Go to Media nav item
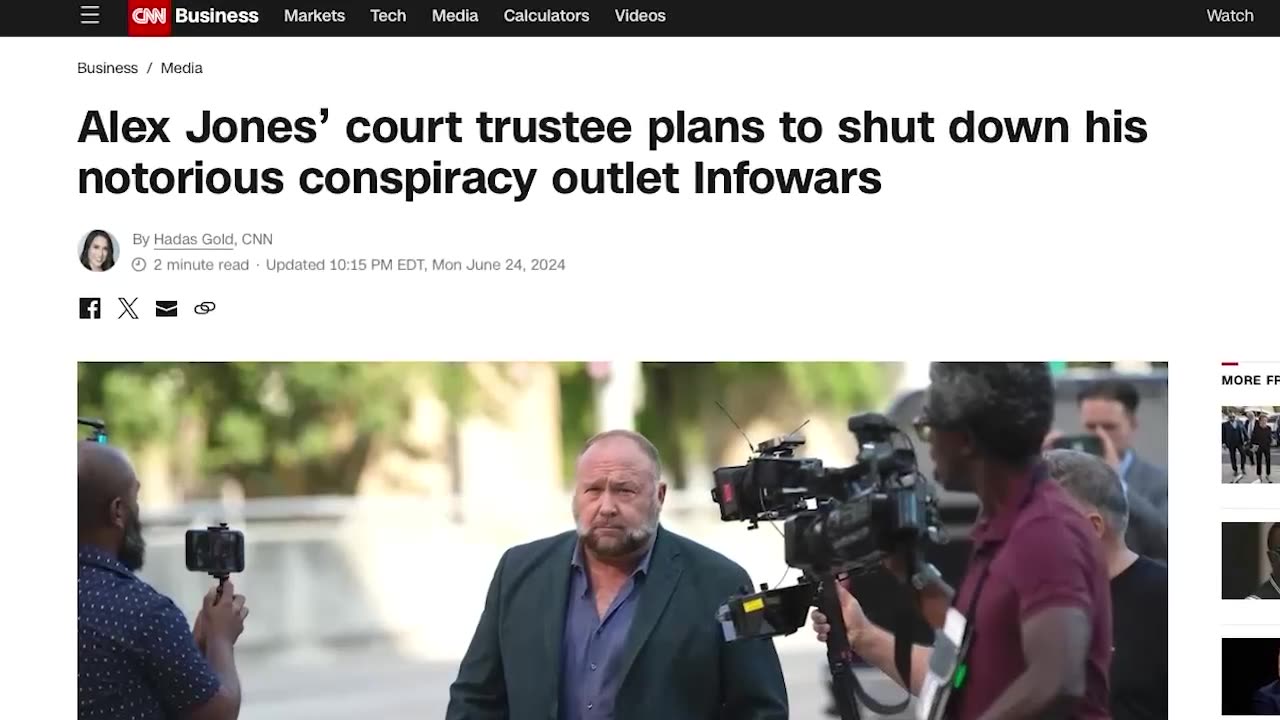 (455, 16)
